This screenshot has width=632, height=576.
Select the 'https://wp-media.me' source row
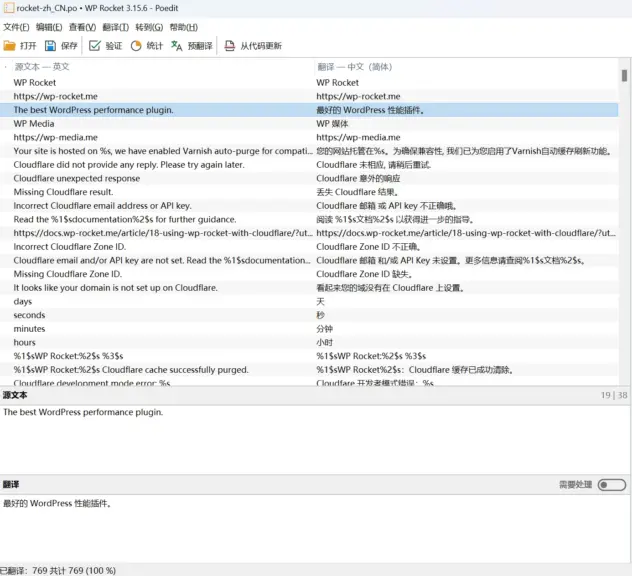coord(55,137)
